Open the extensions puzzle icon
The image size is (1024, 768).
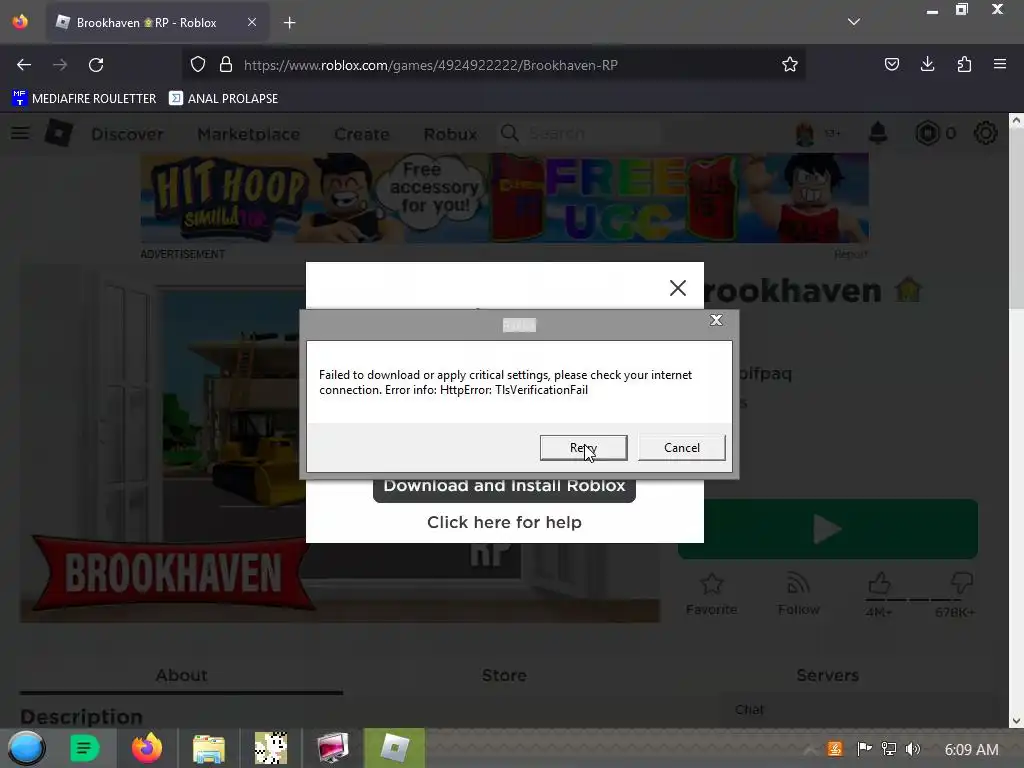964,64
